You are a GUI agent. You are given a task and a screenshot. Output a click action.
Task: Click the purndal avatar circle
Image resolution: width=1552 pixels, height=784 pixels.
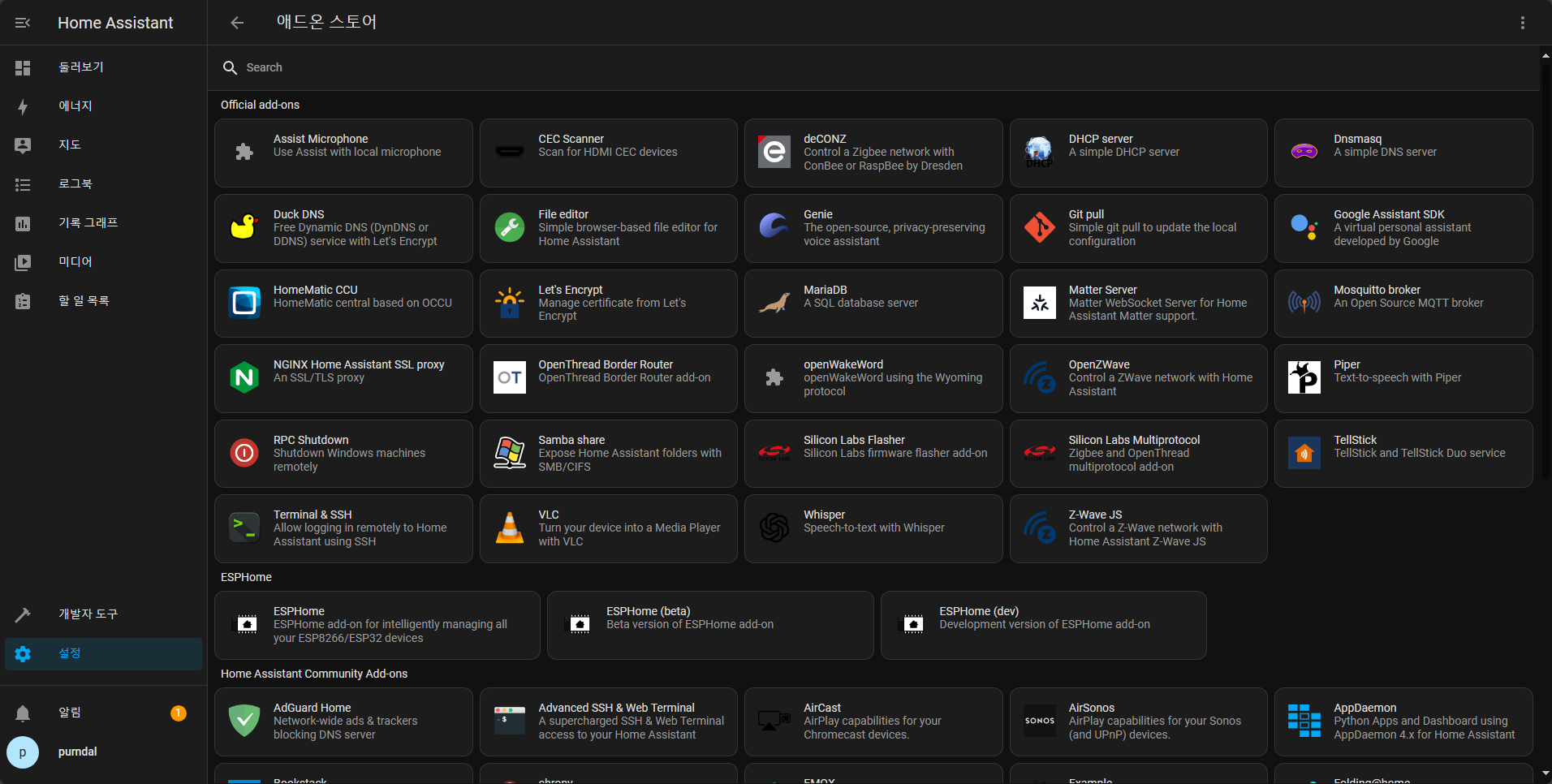23,752
